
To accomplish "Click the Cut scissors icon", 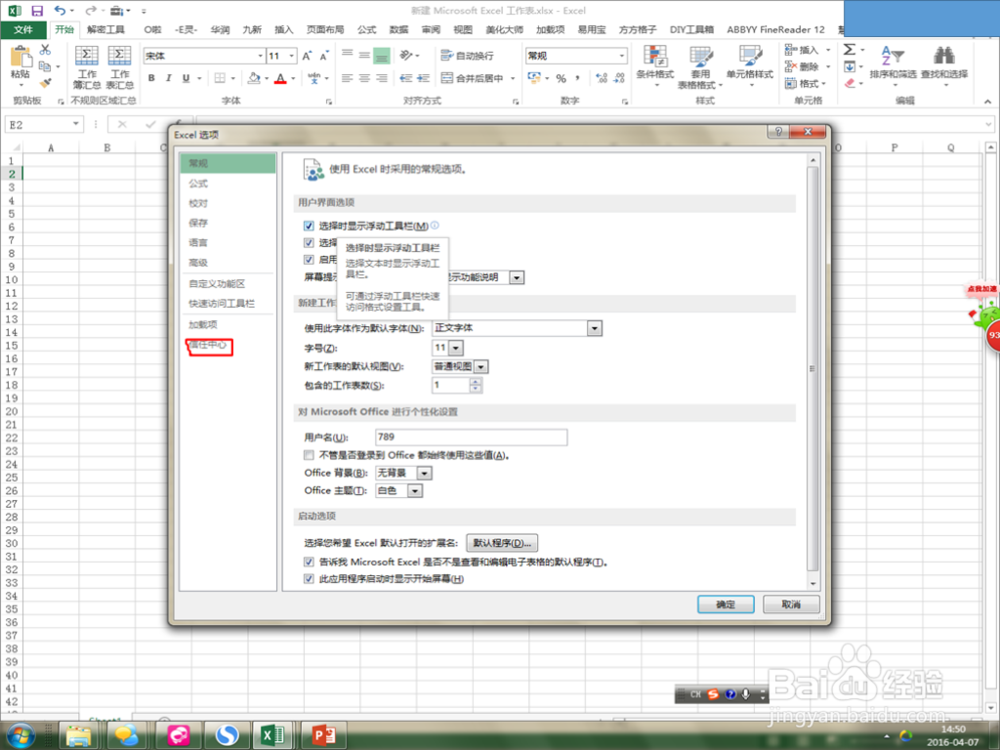I will 45,50.
